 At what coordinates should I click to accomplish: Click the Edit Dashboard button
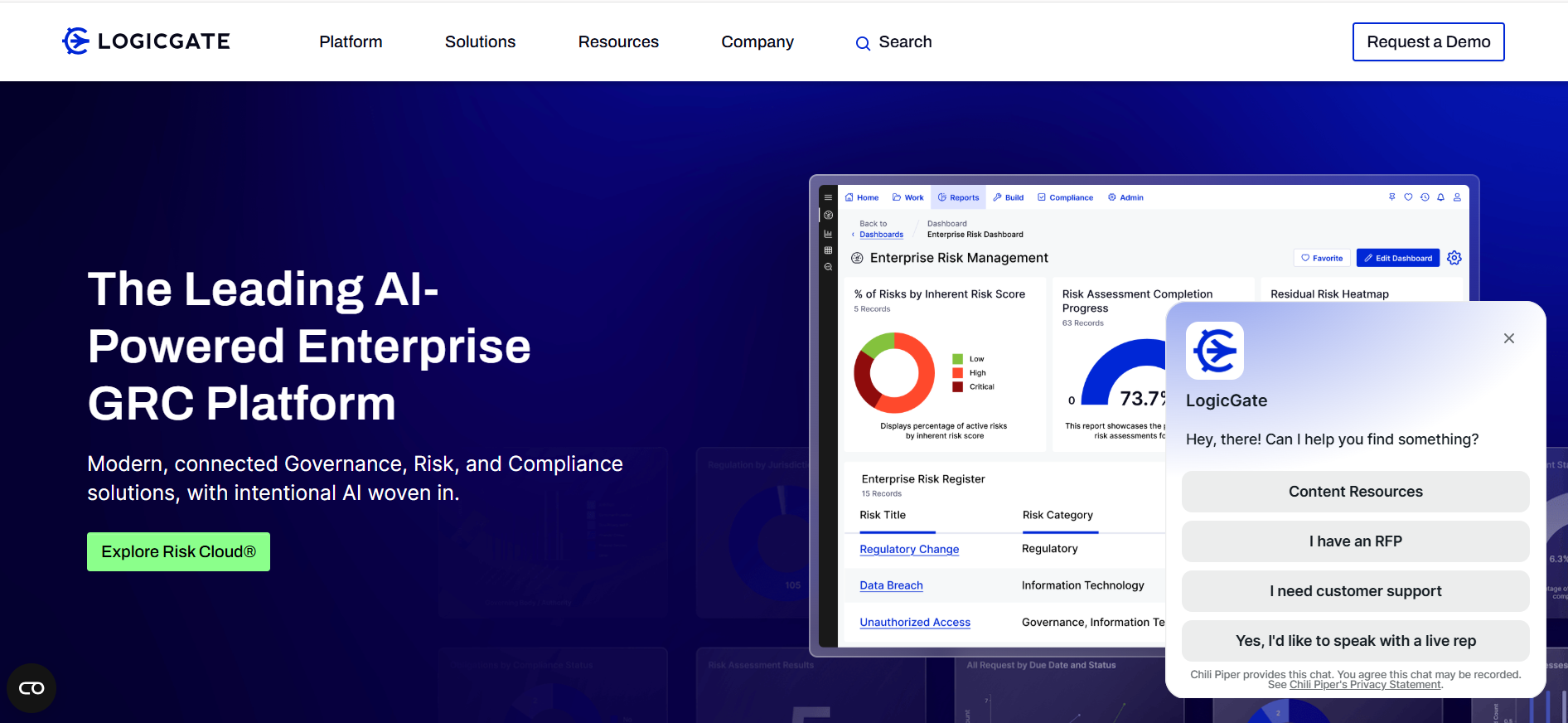[x=1398, y=258]
